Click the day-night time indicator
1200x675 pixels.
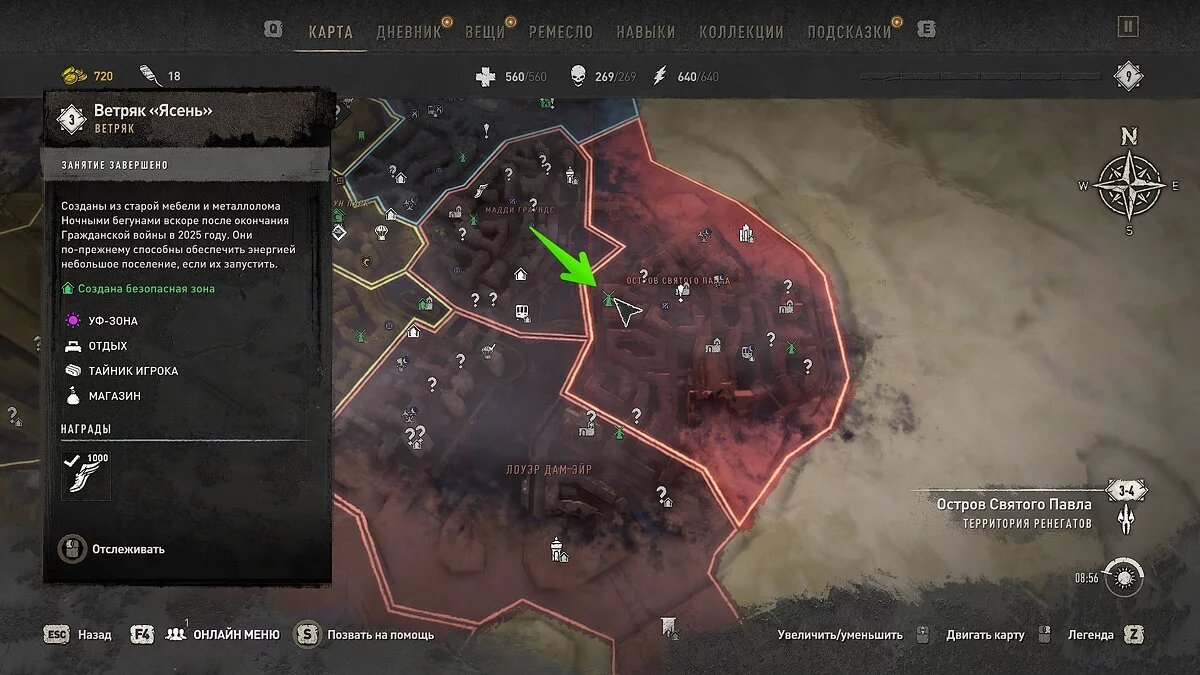pyautogui.click(x=1126, y=577)
